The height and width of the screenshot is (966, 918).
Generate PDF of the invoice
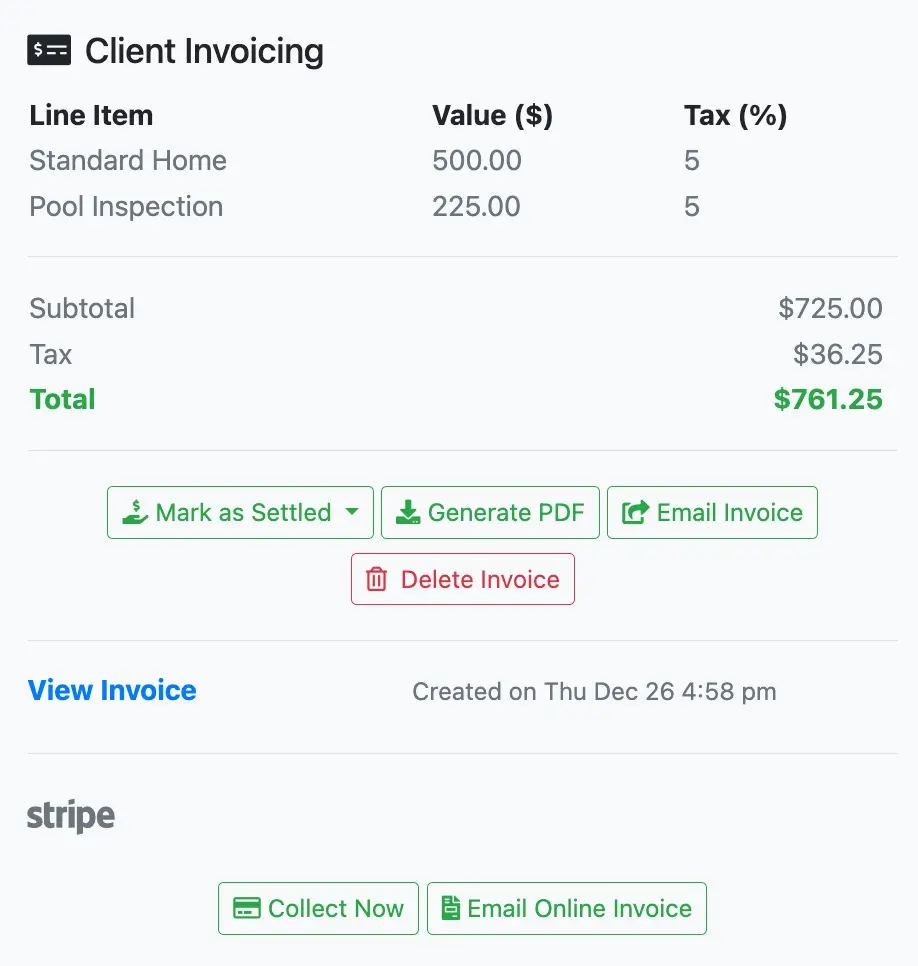[x=490, y=513]
